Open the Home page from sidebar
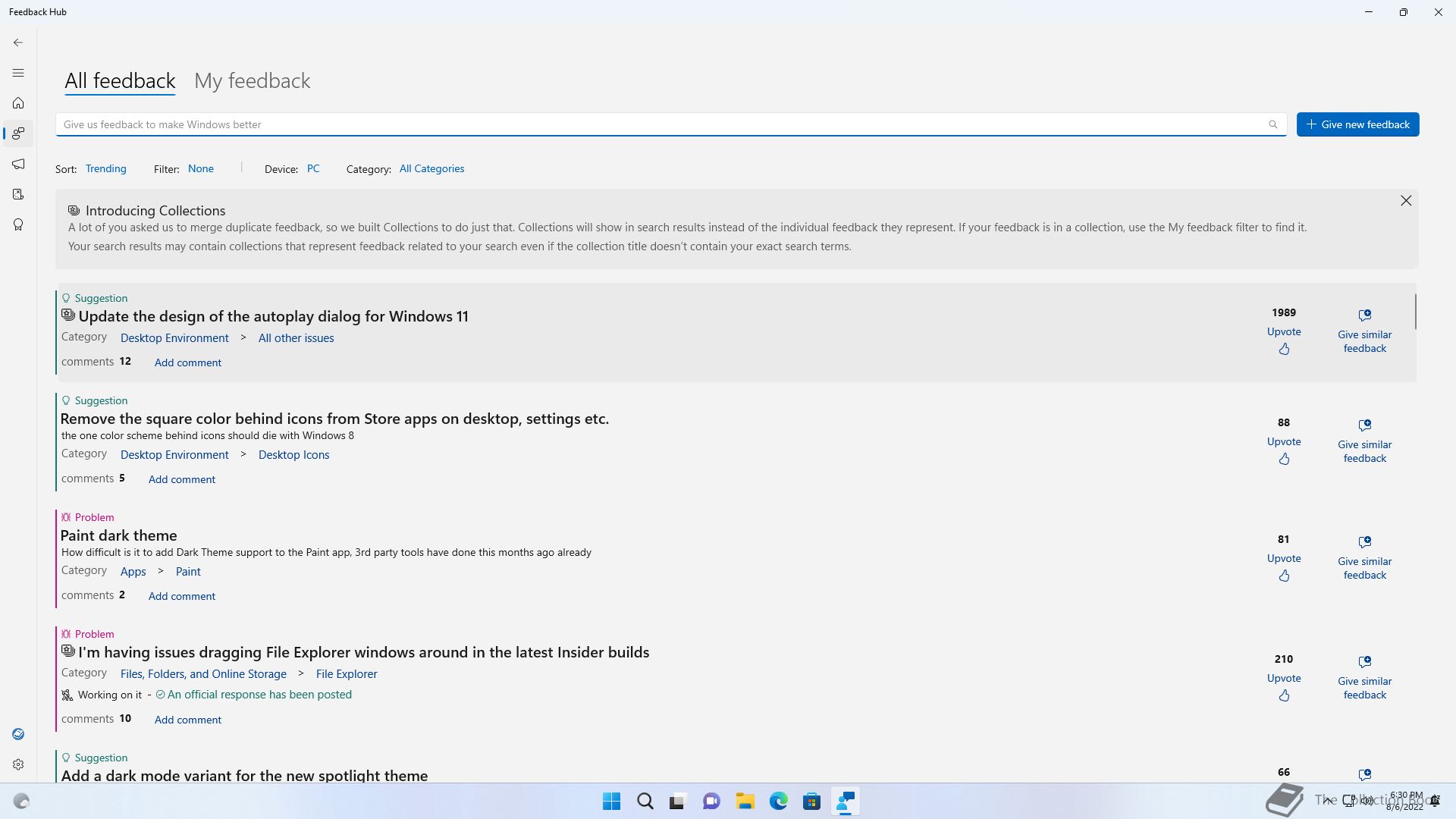The image size is (1456, 819). [x=18, y=103]
